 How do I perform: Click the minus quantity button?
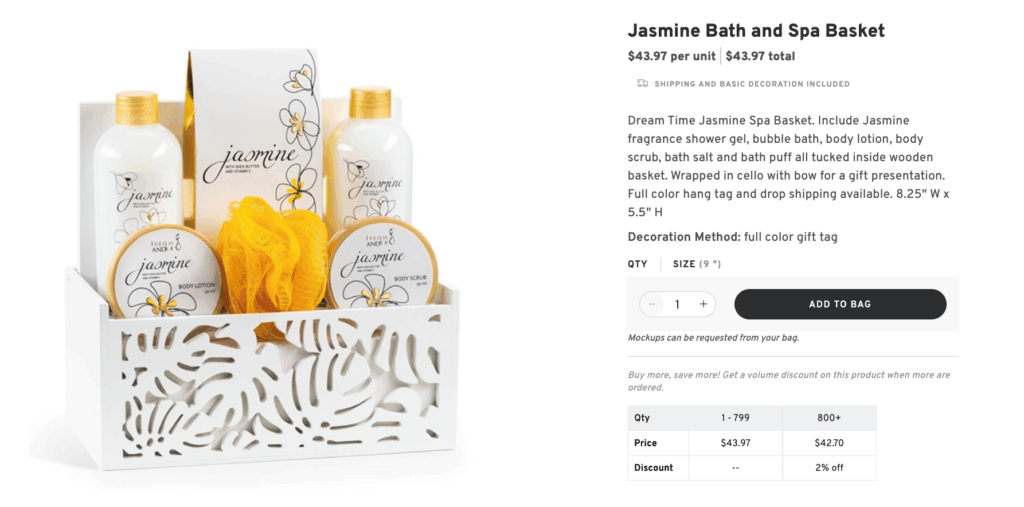tap(652, 304)
